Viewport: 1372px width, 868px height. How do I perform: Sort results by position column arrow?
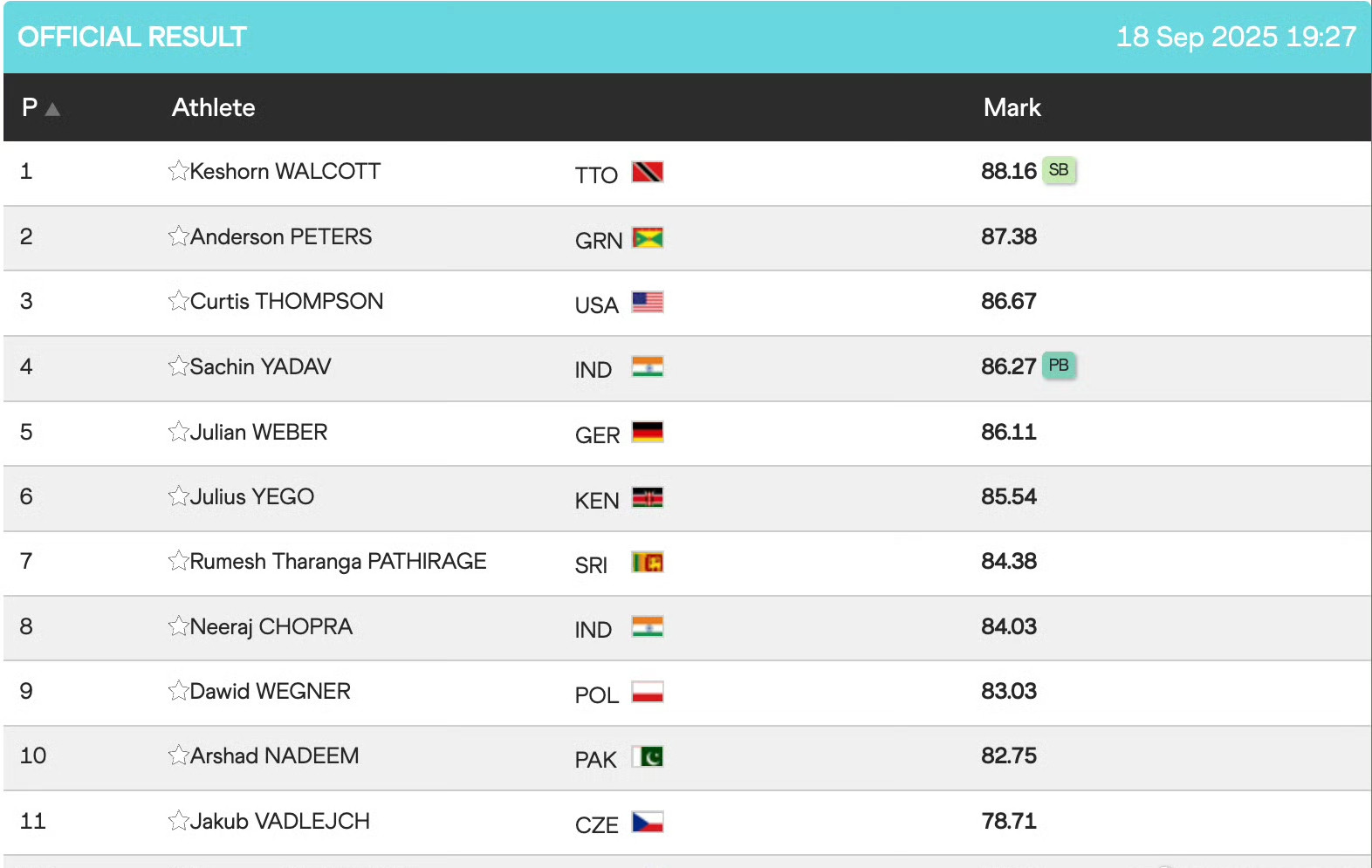tap(52, 109)
